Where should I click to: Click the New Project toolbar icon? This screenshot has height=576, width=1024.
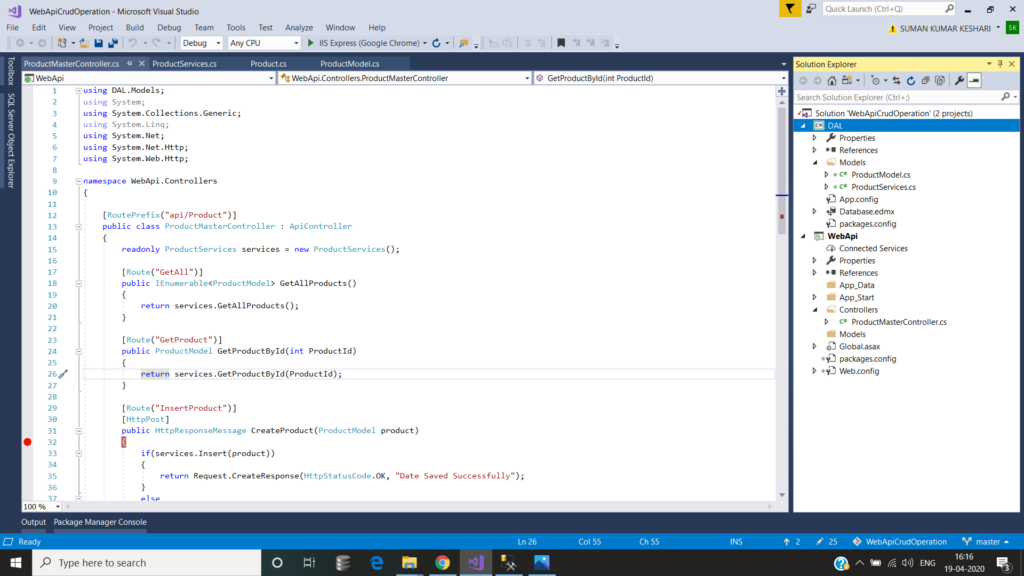62,43
